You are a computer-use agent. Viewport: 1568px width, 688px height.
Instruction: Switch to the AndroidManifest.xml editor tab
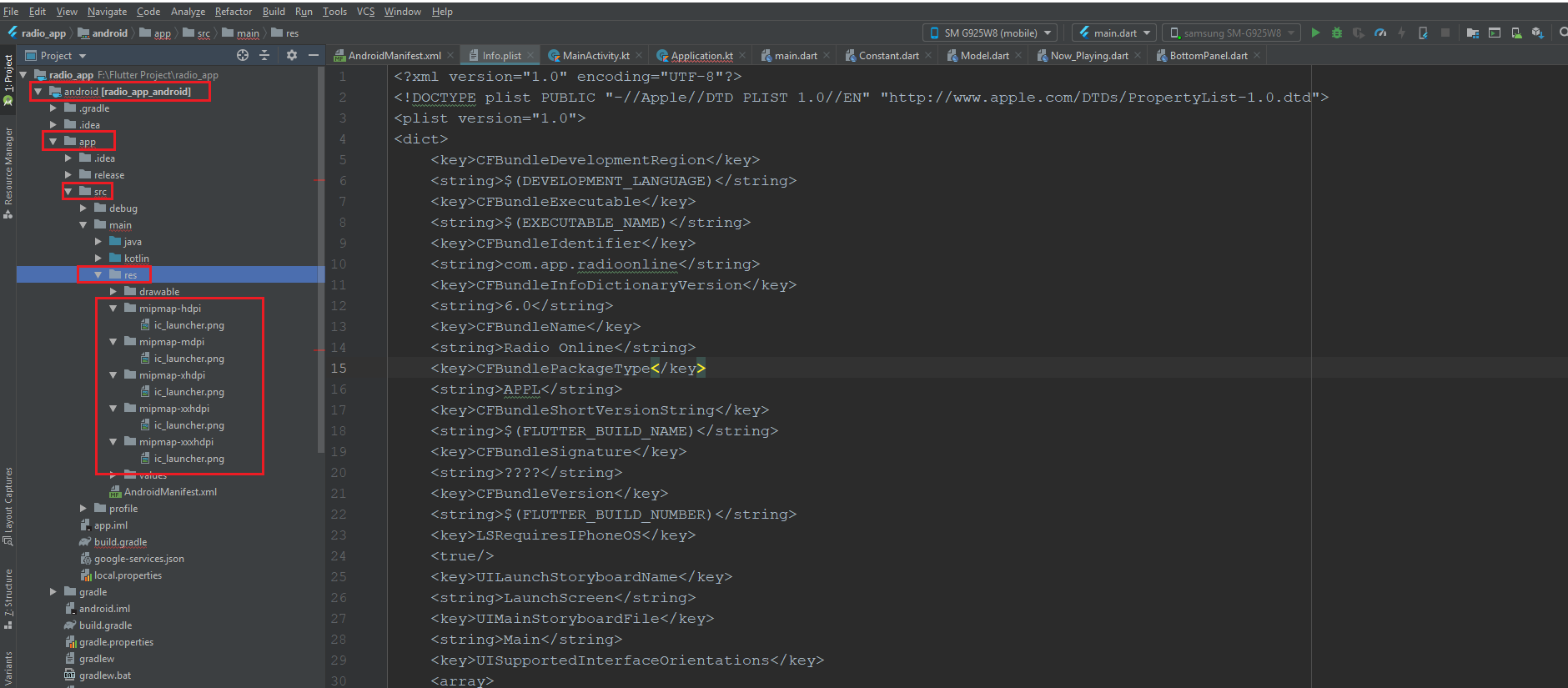tap(394, 56)
